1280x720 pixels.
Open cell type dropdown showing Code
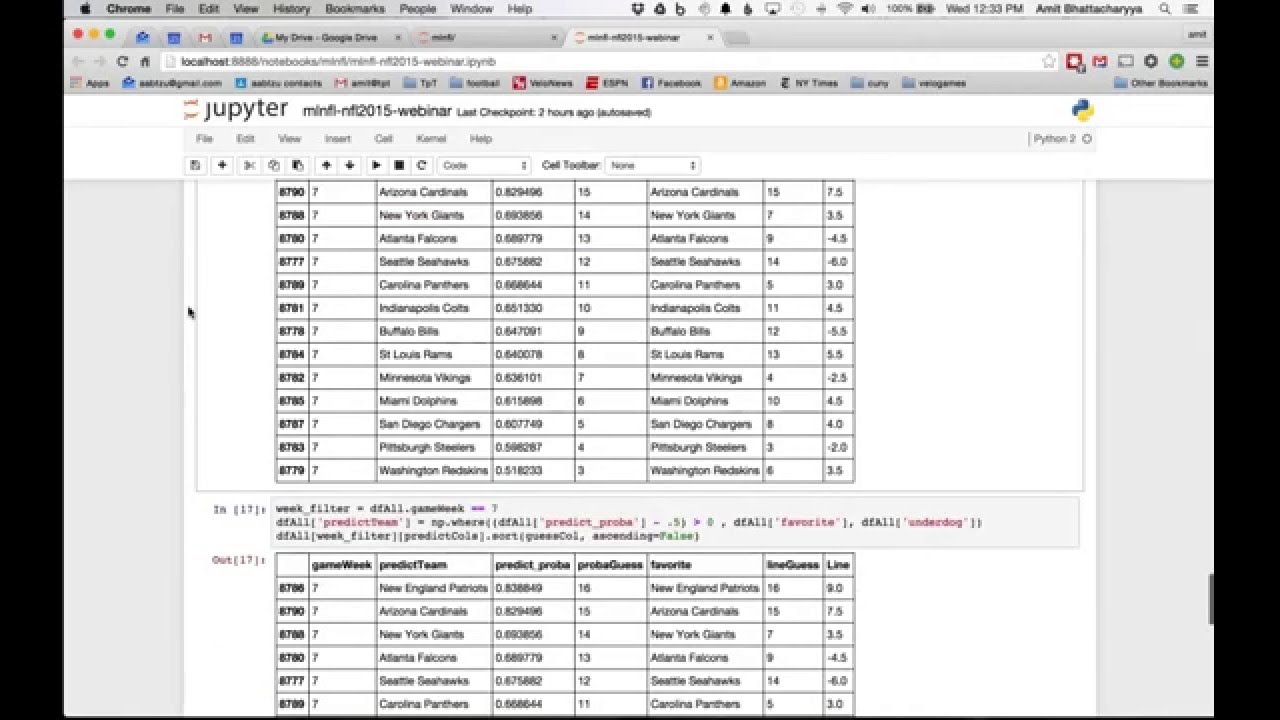tap(484, 165)
